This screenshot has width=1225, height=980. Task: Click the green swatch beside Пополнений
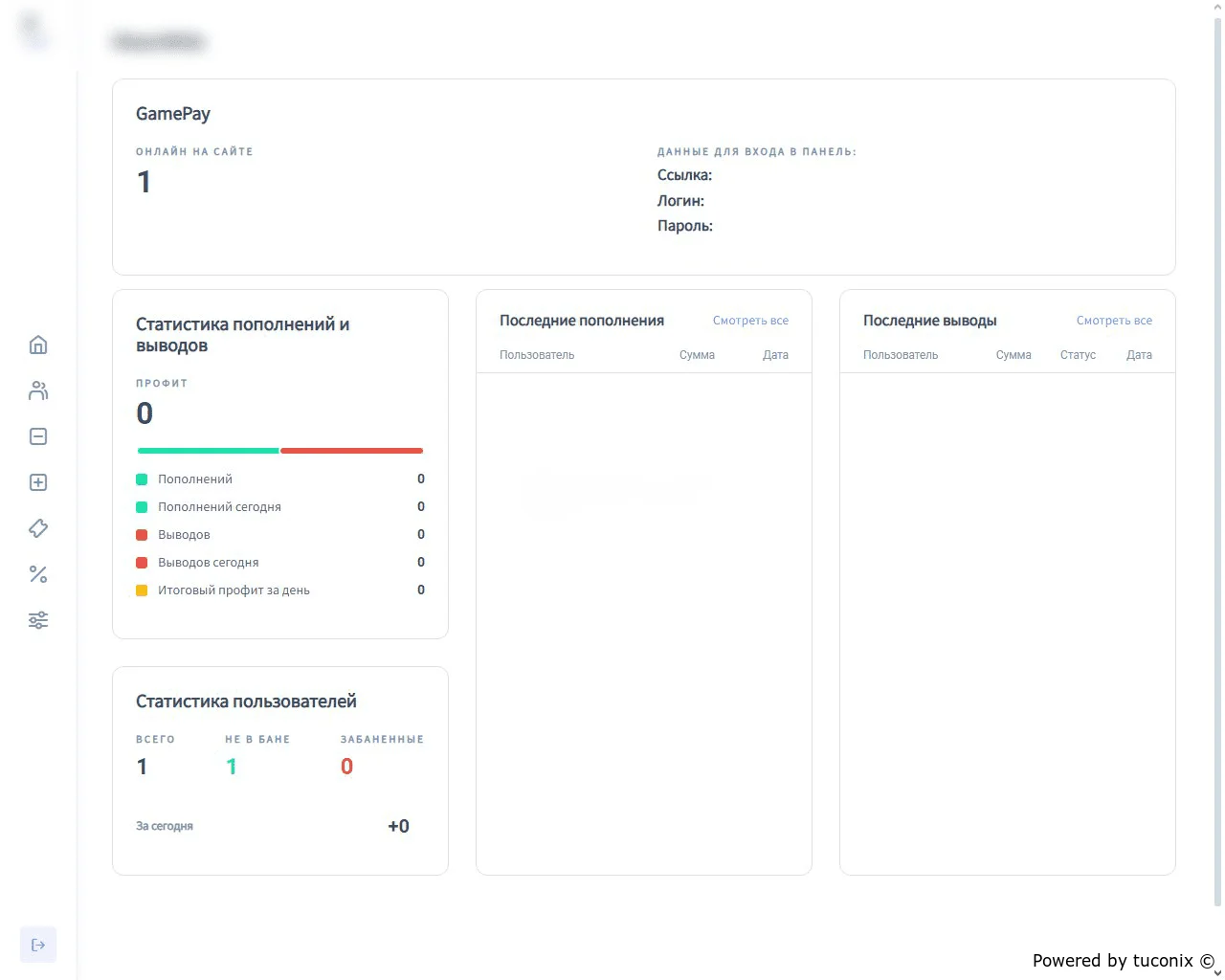coord(142,479)
